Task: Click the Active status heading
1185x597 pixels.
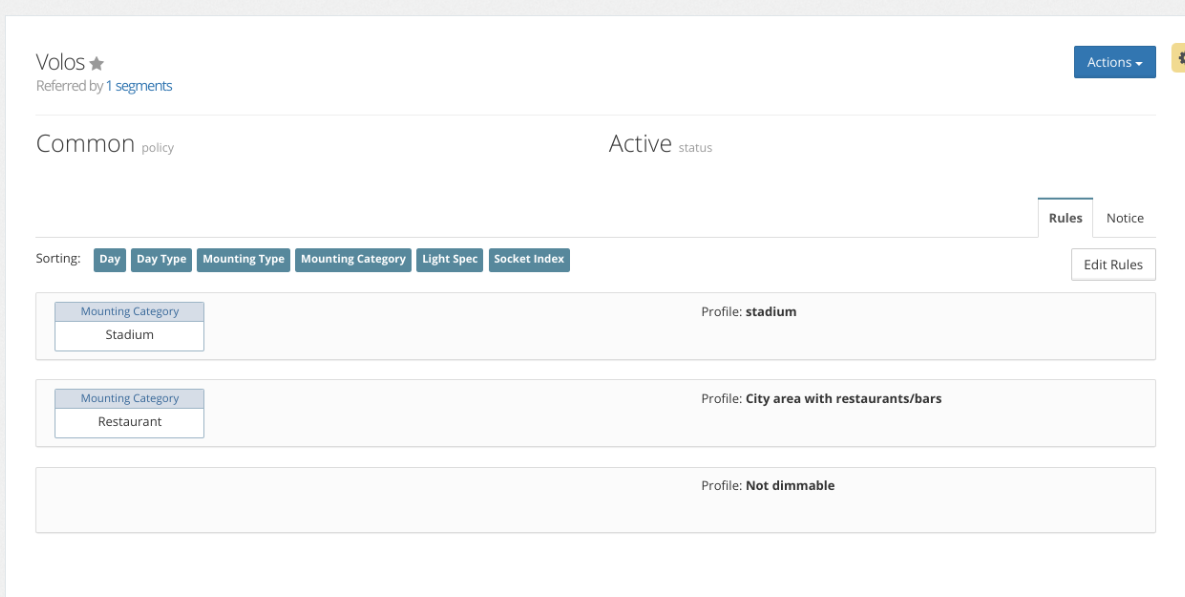Action: 640,144
